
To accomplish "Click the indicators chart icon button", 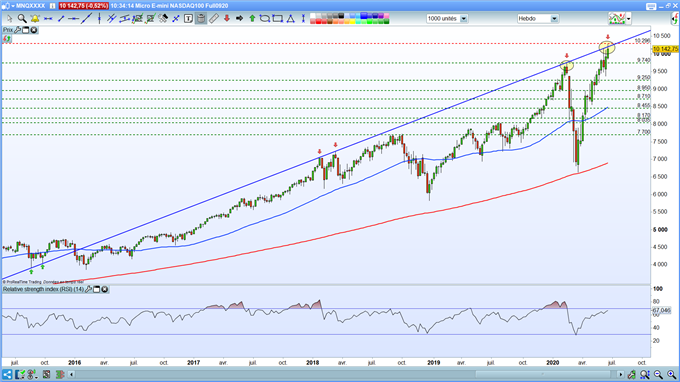I will 617,19.
